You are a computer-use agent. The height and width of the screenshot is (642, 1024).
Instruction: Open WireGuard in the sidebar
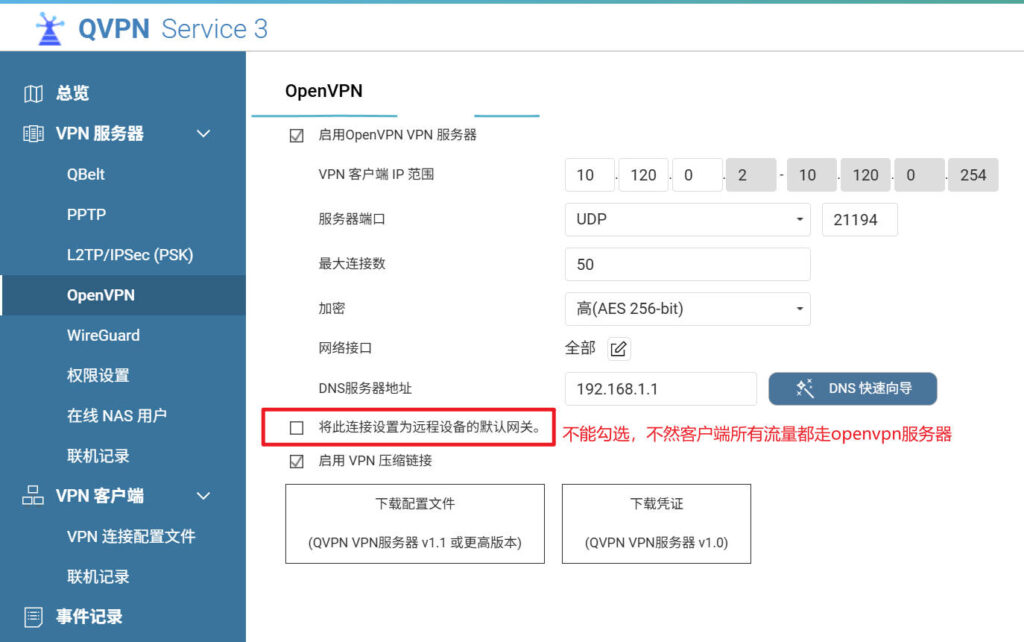tap(103, 335)
